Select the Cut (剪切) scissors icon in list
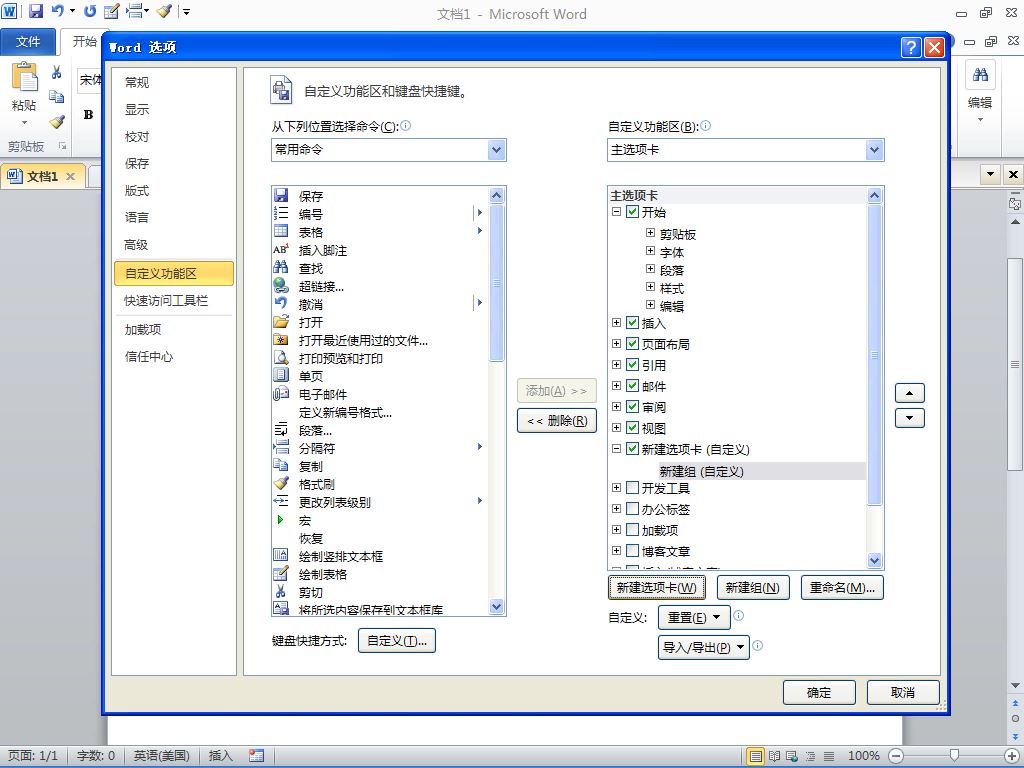Screen dimensions: 1024x768 [281, 592]
